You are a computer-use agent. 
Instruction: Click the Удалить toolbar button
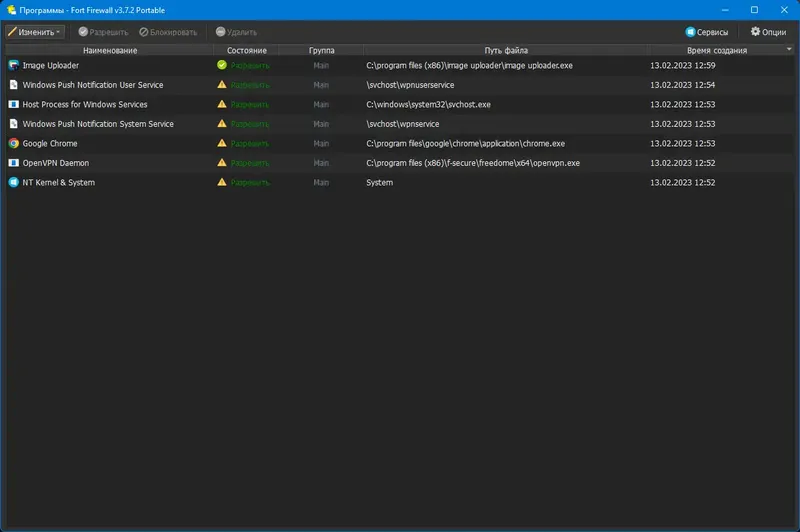(236, 32)
